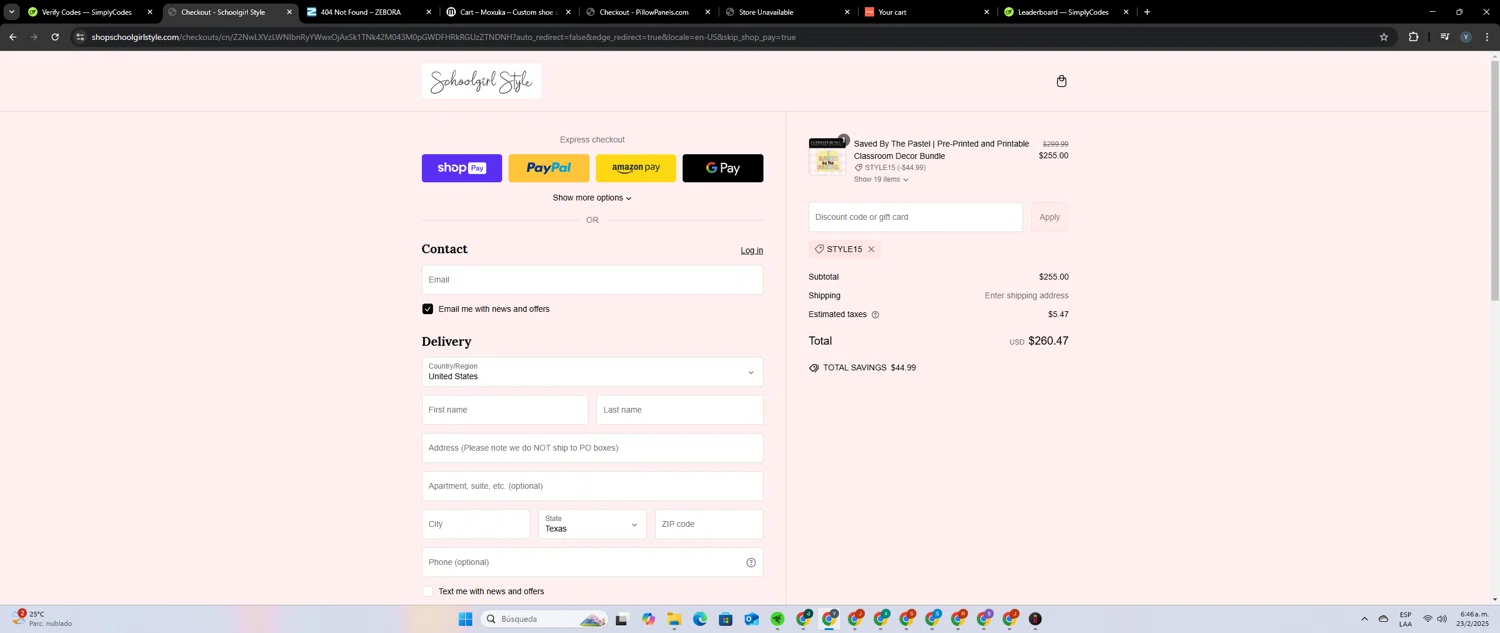This screenshot has width=1500, height=633.
Task: Open Wi-Fi network settings in system tray
Action: coord(1428,619)
